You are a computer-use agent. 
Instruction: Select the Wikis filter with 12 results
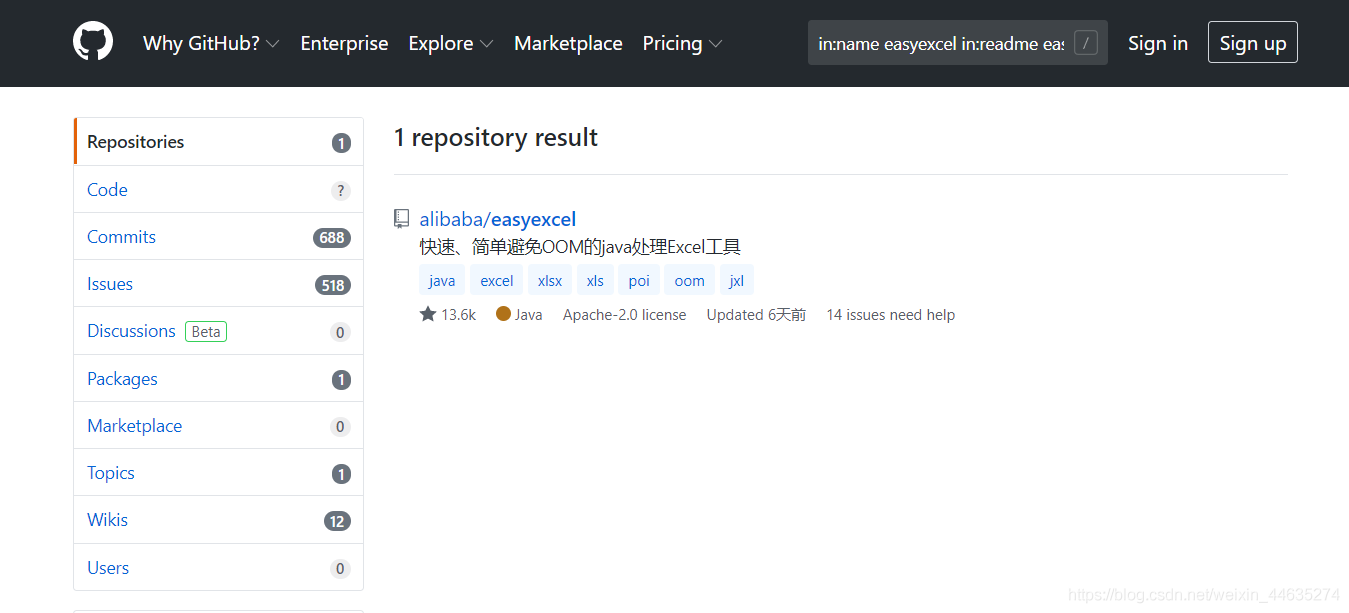218,520
